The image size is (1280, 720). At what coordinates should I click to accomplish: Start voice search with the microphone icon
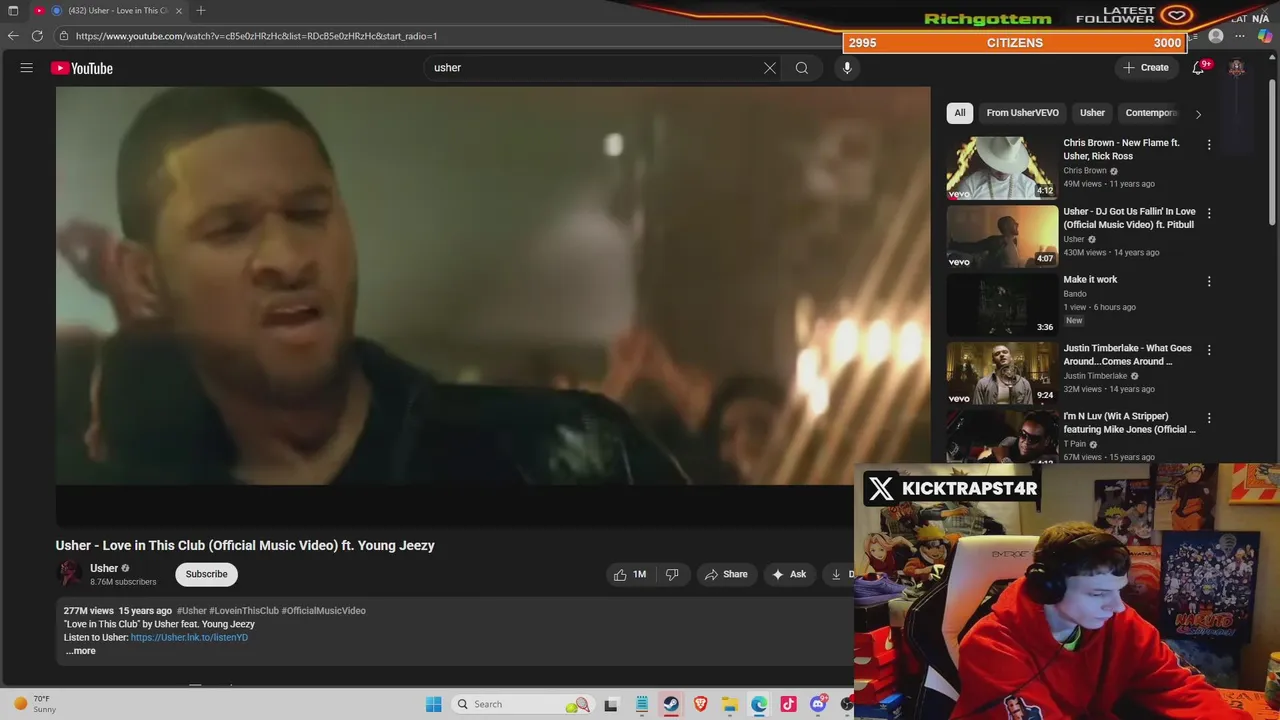[x=847, y=68]
